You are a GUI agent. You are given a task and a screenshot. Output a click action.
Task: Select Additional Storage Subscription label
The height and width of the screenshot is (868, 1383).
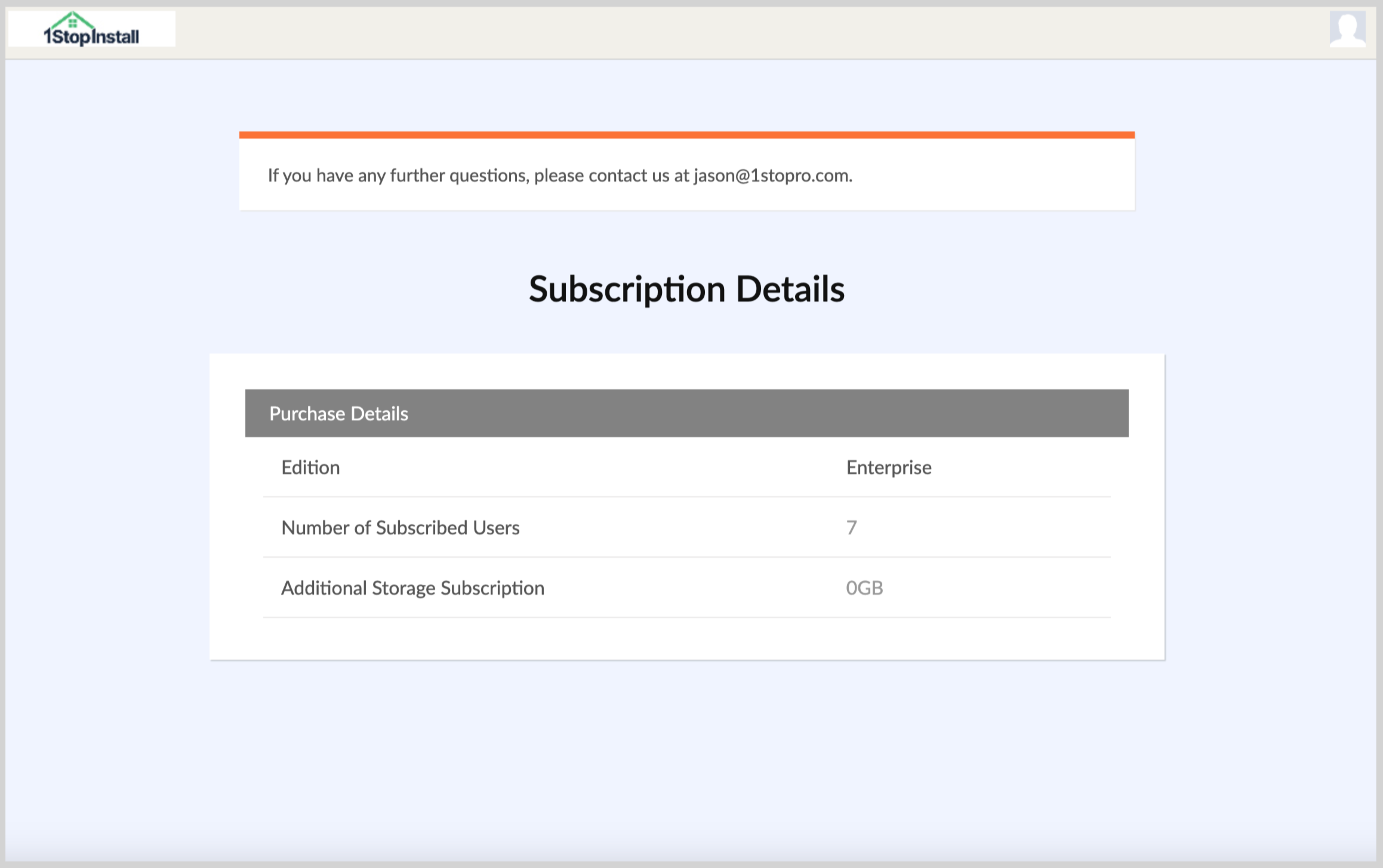click(412, 588)
